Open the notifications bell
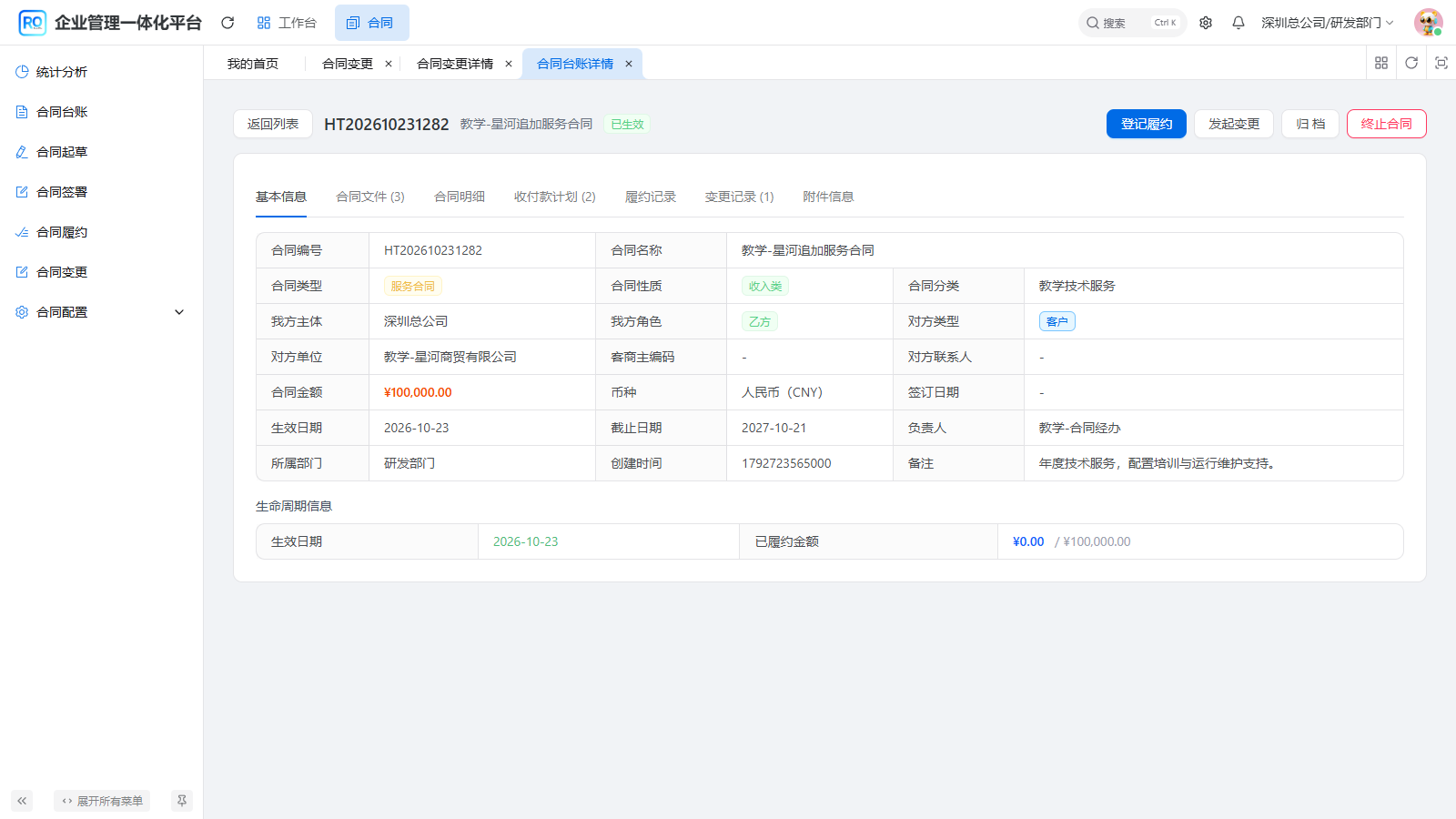Image resolution: width=1456 pixels, height=819 pixels. point(1239,23)
